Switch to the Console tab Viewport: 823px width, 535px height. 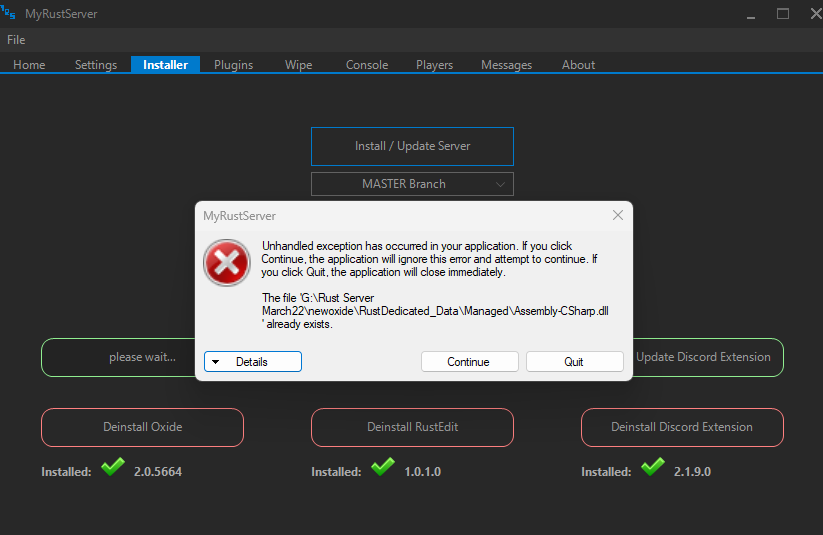(367, 65)
